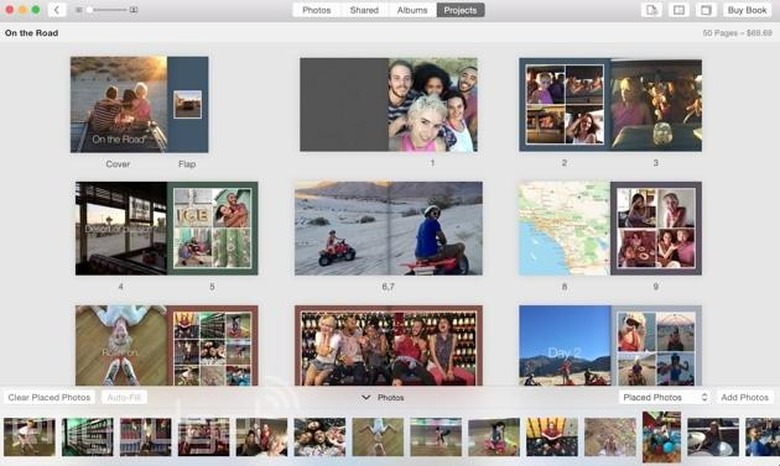Switch to the Shared tab
Viewport: 780px width, 466px height.
point(363,10)
